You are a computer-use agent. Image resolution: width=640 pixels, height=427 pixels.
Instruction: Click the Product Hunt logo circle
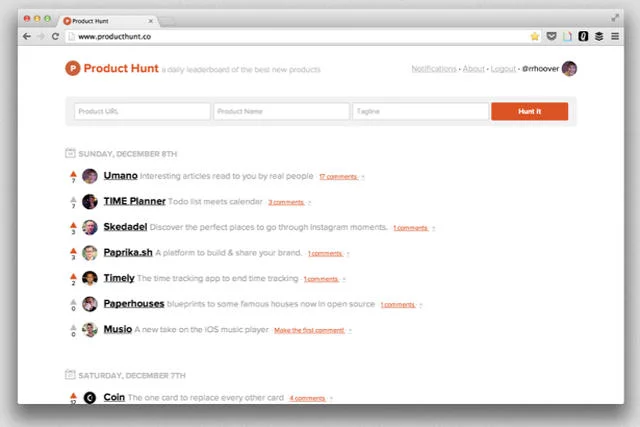click(x=73, y=68)
